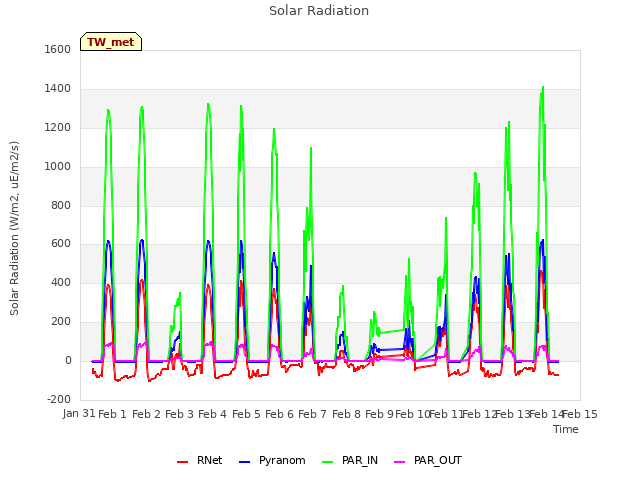Toggle the PAR_OUT legend entry
Screen dimensions: 640x480
pos(428,461)
